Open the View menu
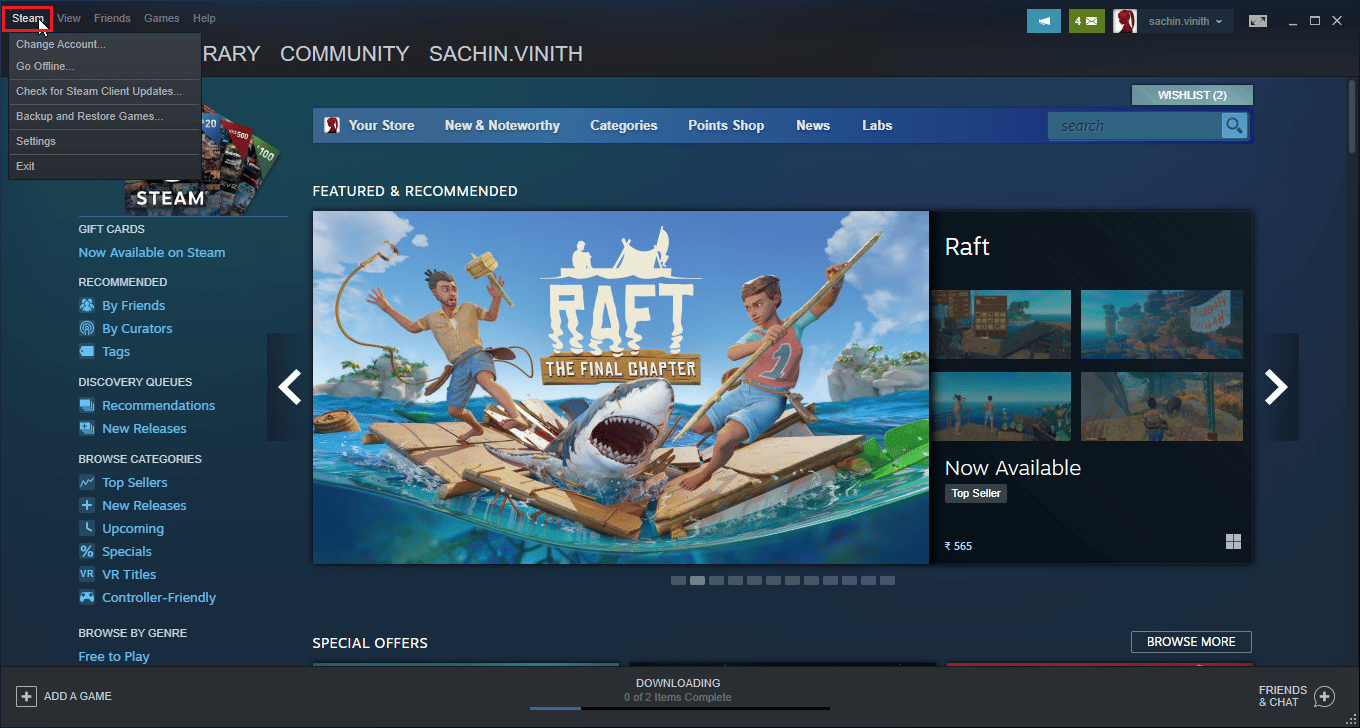The image size is (1360, 728). tap(69, 18)
